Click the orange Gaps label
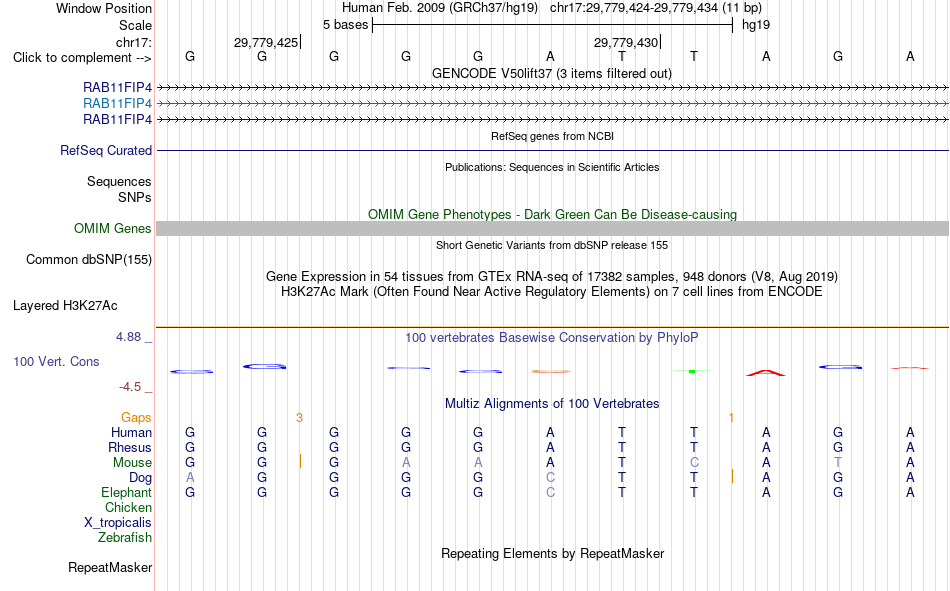Image resolution: width=950 pixels, height=591 pixels. coord(136,418)
